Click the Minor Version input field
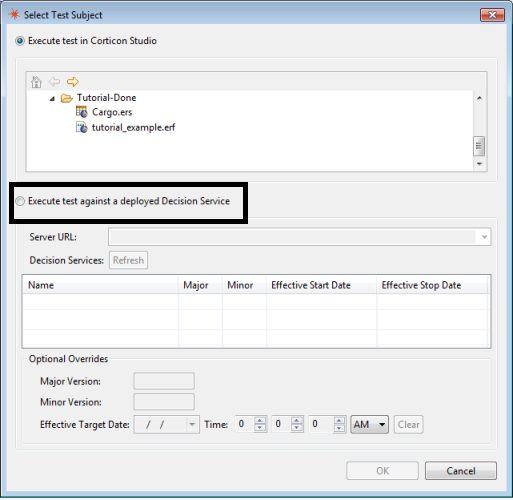The image size is (513, 500). pos(164,402)
